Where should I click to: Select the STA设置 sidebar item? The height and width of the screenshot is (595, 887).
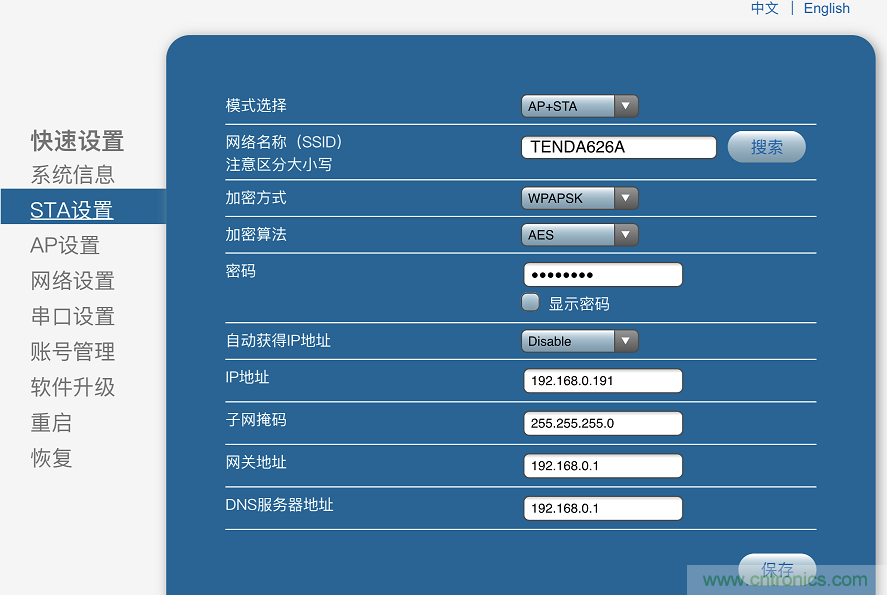[x=71, y=210]
